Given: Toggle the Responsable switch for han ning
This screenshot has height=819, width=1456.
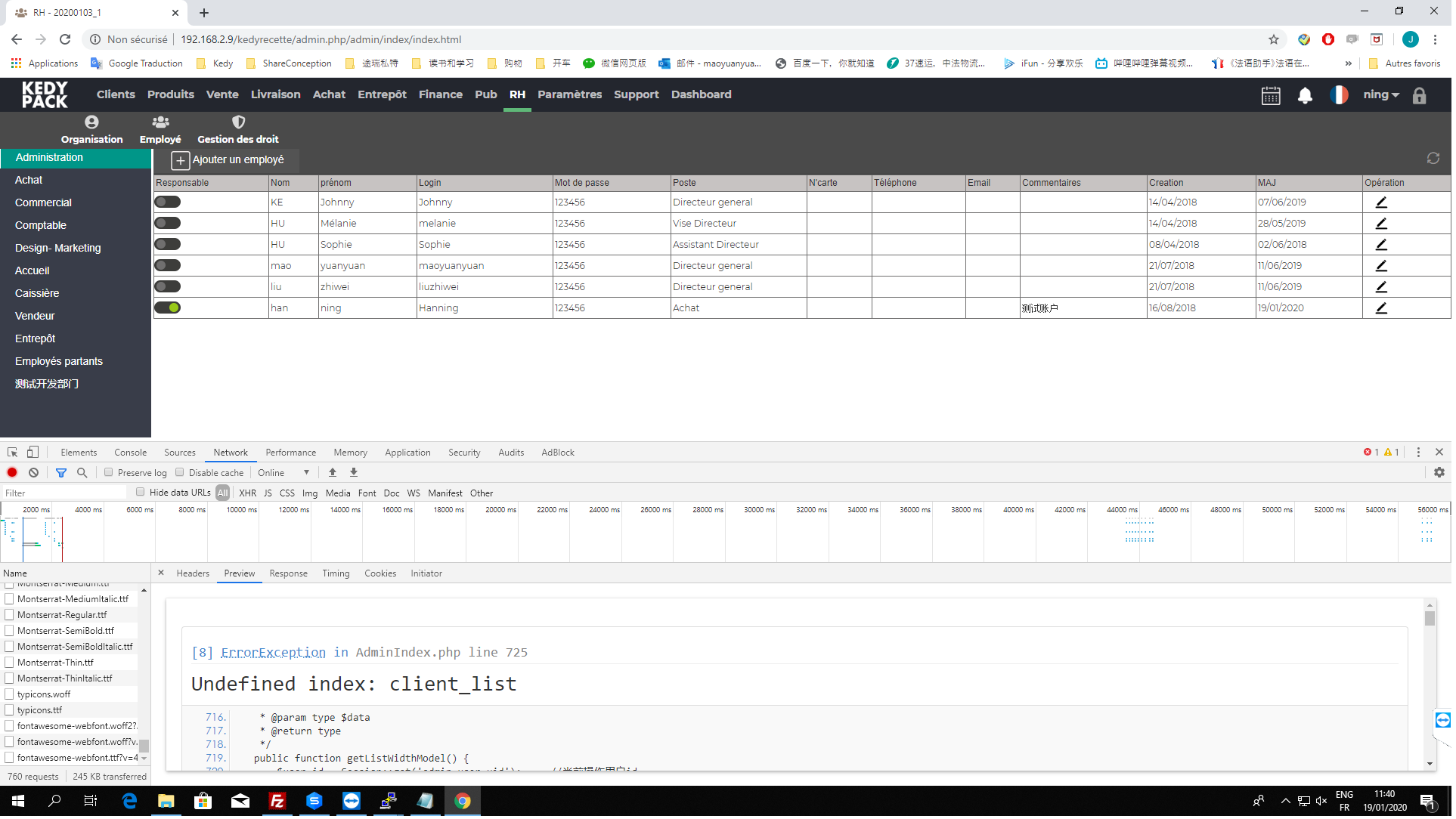Looking at the screenshot, I should pos(168,308).
